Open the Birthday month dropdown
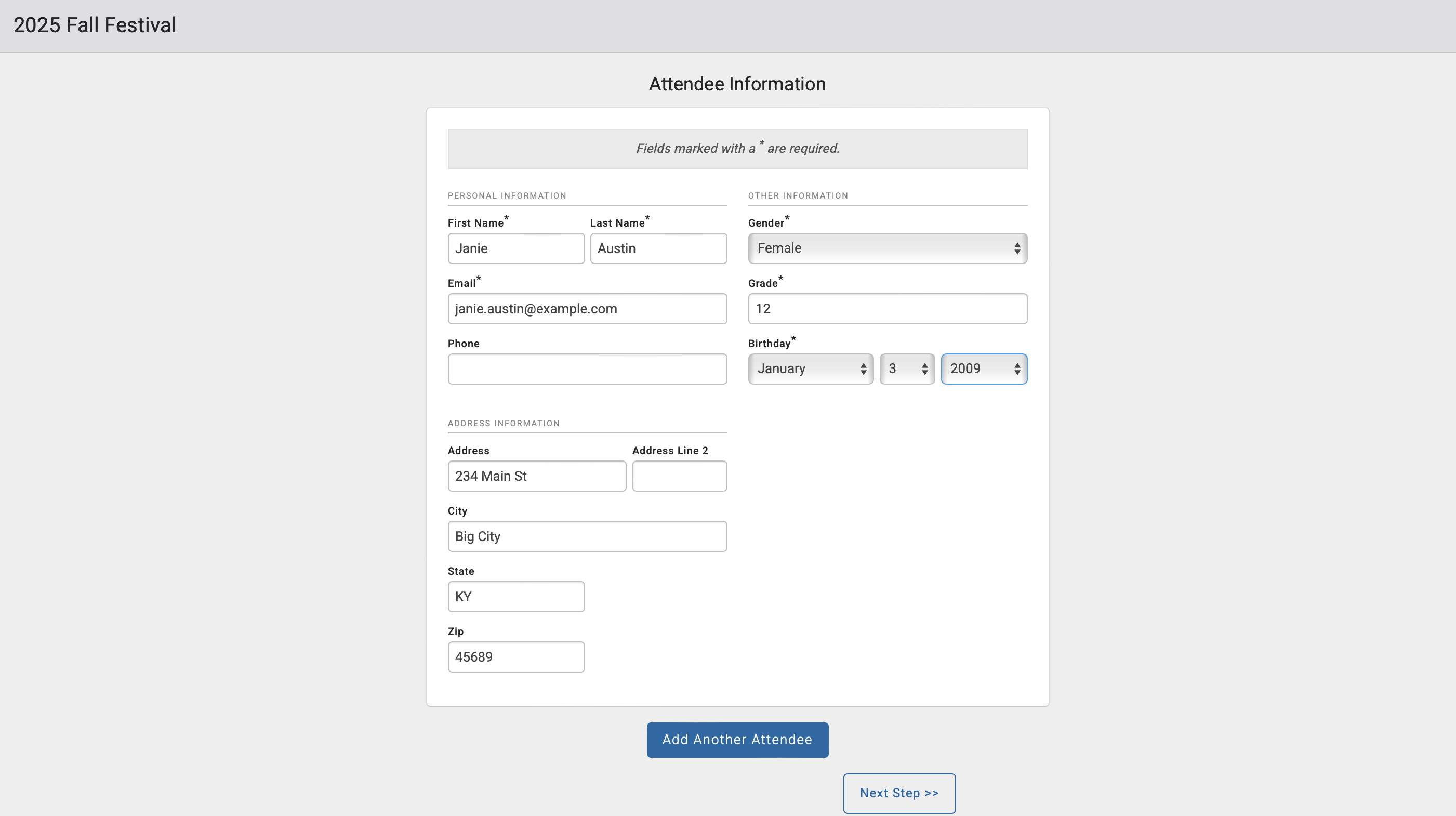Viewport: 1456px width, 816px height. tap(810, 368)
